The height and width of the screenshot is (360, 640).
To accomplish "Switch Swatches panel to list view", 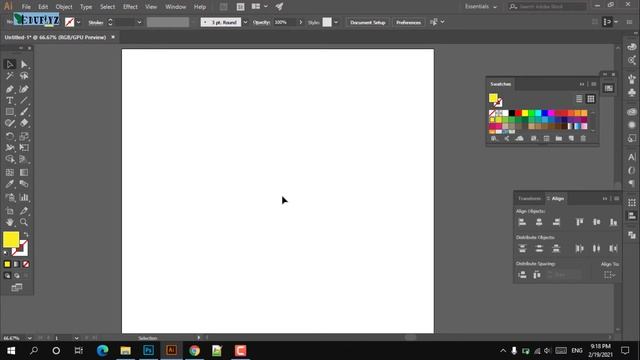I will pyautogui.click(x=579, y=99).
